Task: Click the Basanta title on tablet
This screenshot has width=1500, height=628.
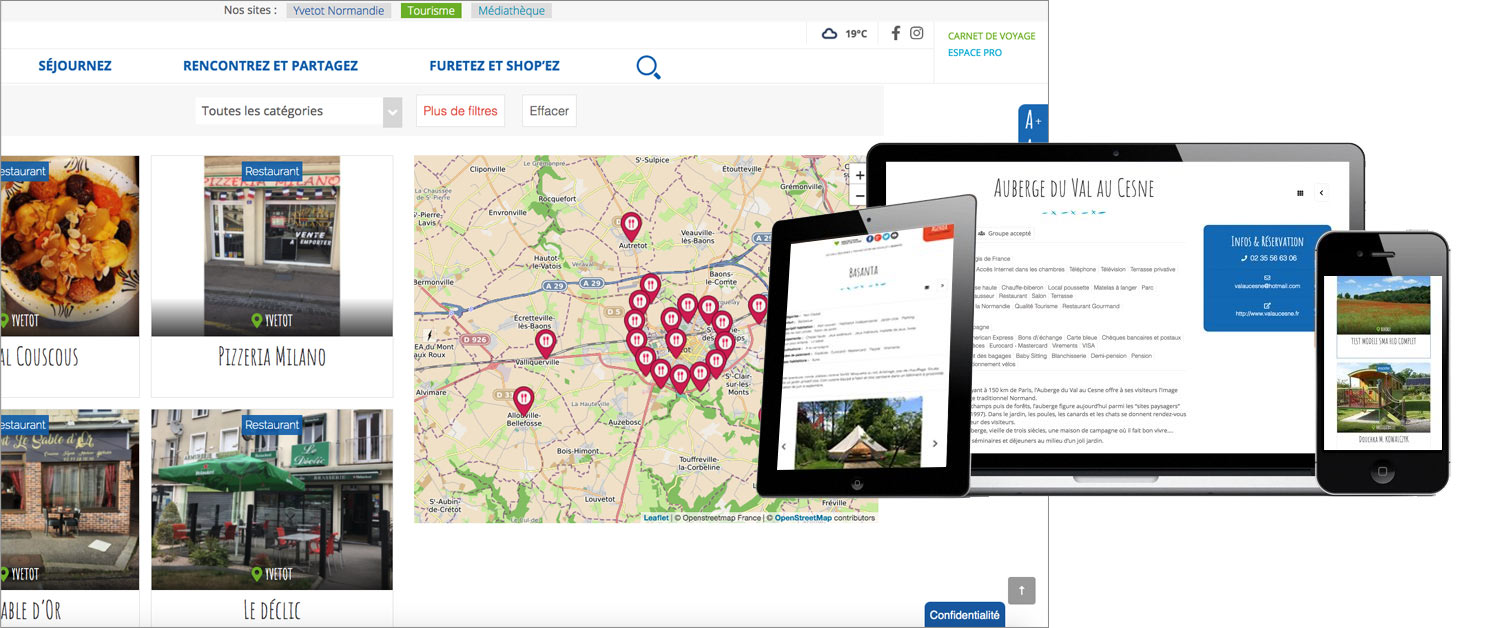Action: point(863,270)
